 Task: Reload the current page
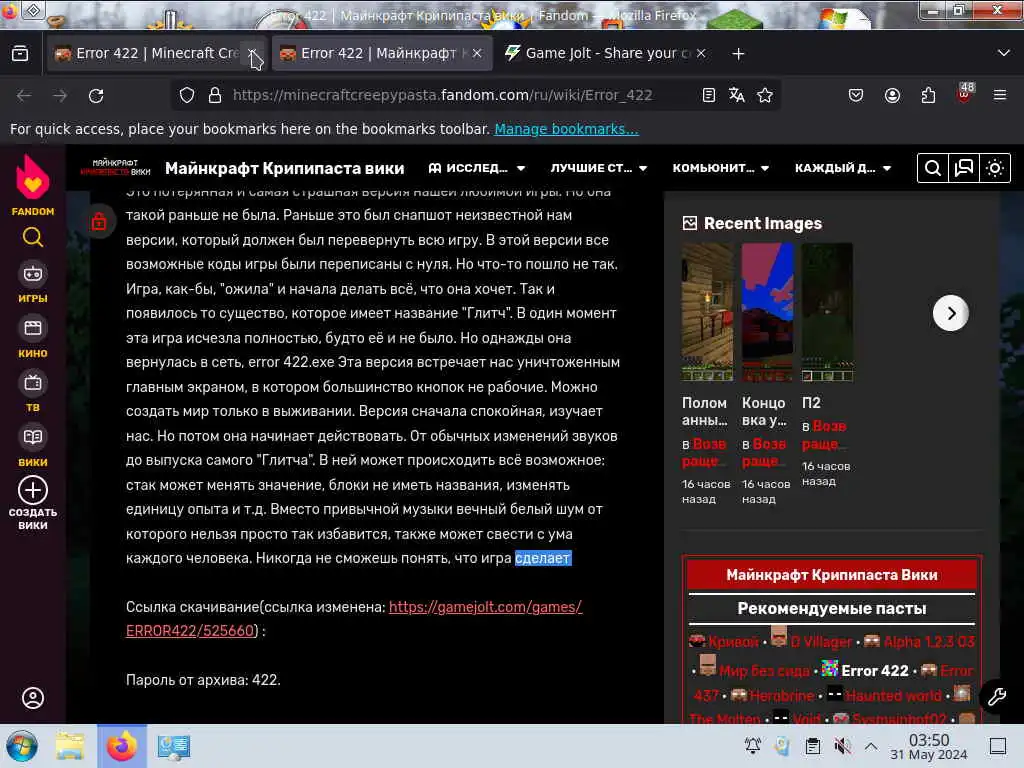point(96,95)
